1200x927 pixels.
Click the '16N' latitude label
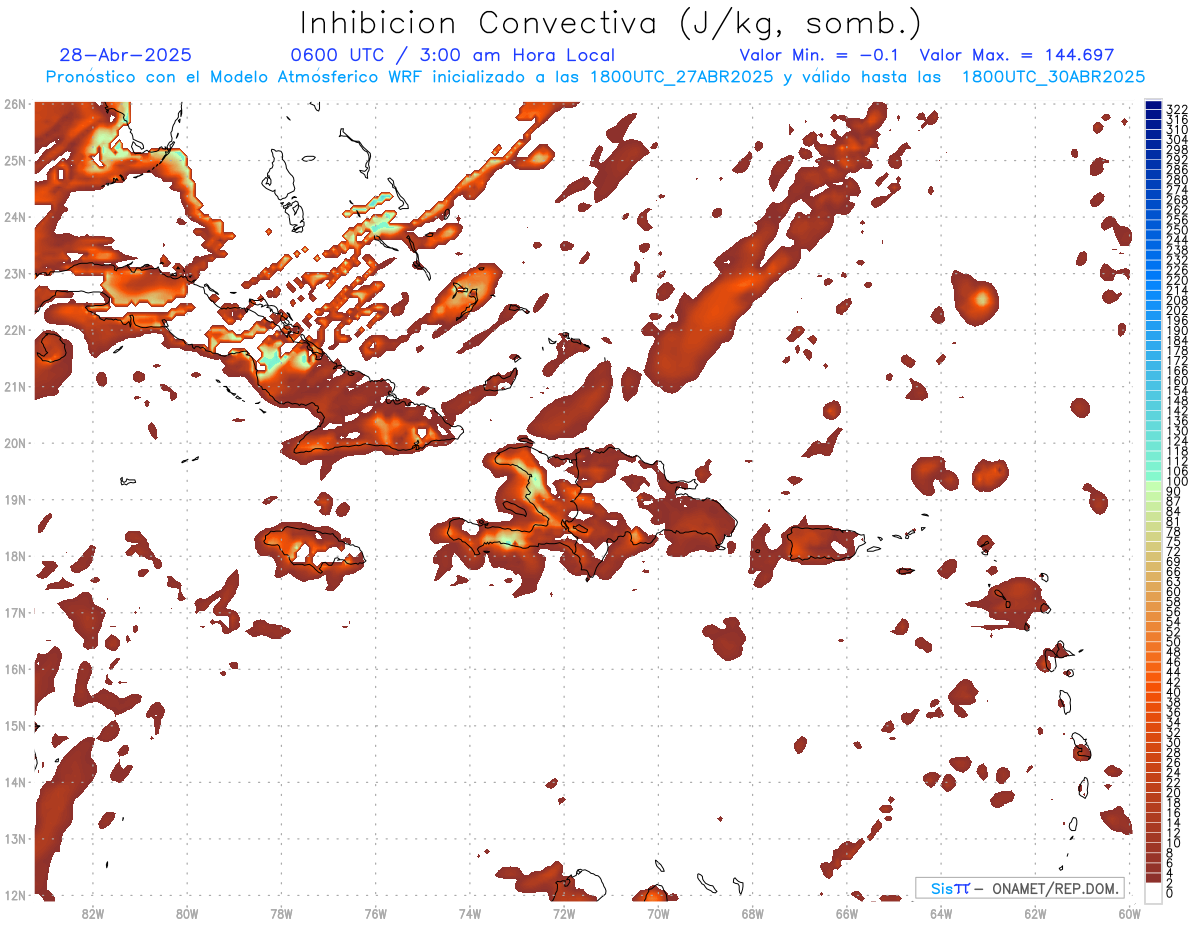(x=14, y=669)
